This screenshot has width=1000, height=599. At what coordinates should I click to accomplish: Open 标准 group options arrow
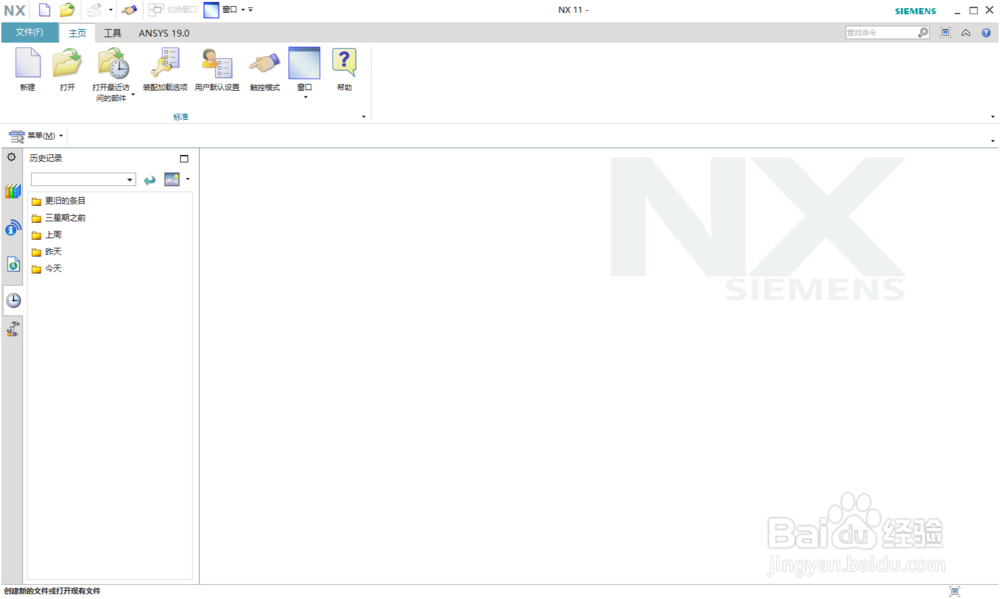pyautogui.click(x=364, y=117)
